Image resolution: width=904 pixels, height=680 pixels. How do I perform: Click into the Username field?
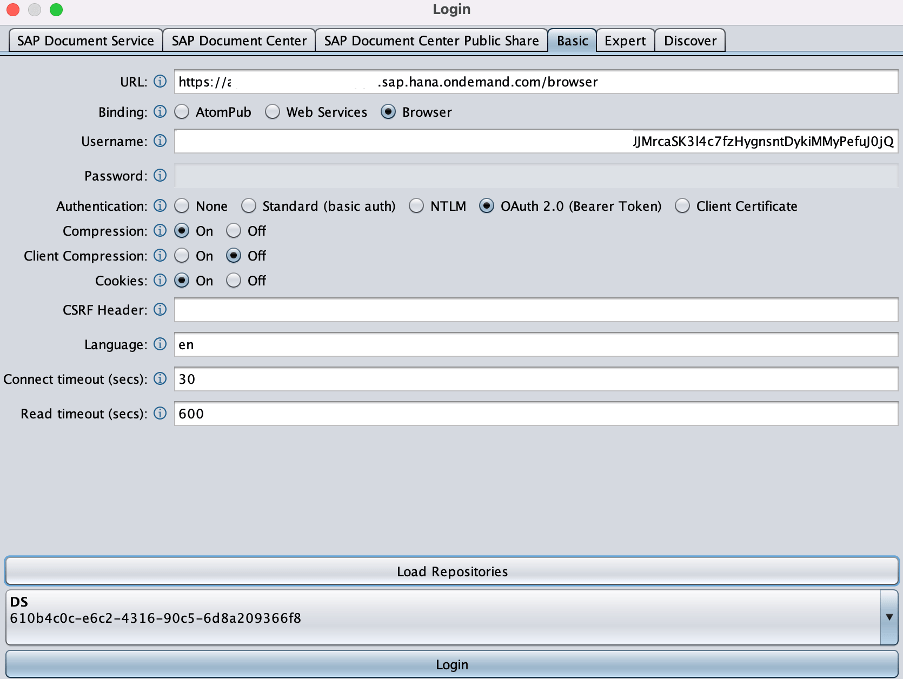[536, 141]
